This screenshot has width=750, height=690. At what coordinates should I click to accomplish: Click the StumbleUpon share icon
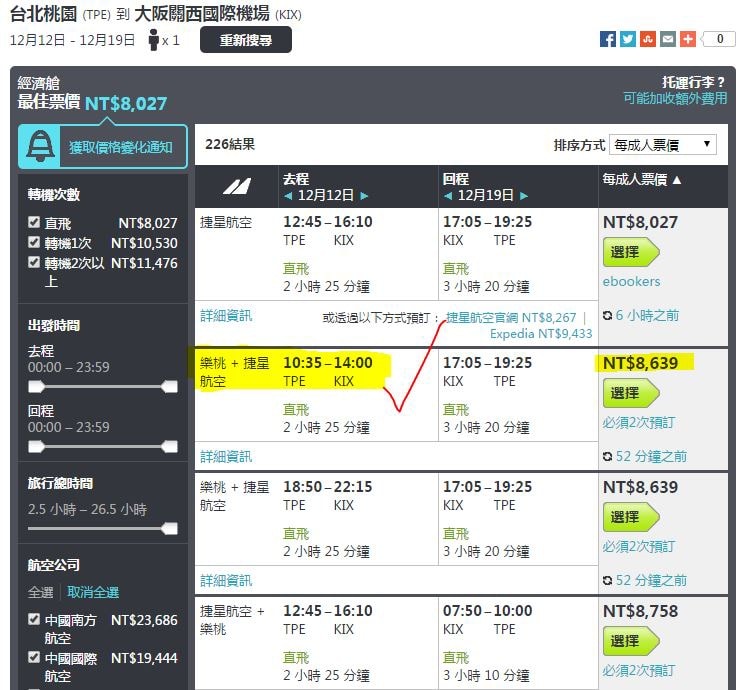pyautogui.click(x=648, y=39)
